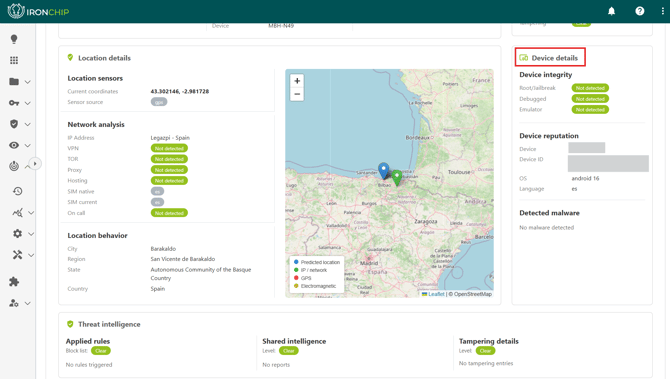Open the three-dot options menu in header
Screen dimensions: 670x379
tap(663, 11)
